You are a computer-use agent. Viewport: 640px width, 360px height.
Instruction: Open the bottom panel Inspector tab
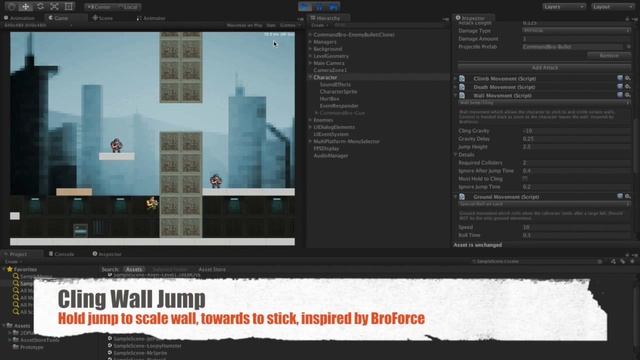pyautogui.click(x=107, y=254)
